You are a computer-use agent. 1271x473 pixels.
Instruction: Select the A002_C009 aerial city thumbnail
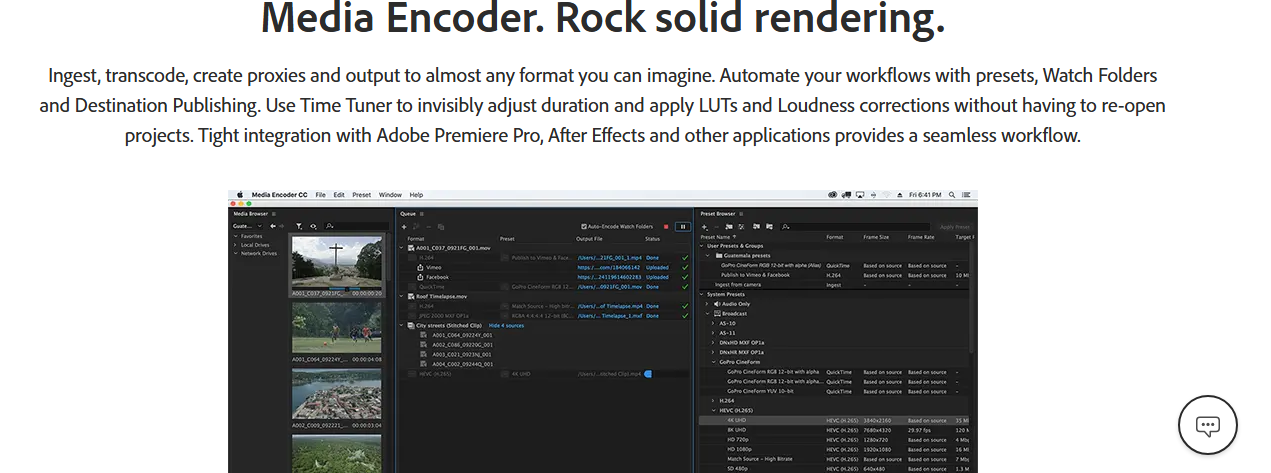click(337, 394)
